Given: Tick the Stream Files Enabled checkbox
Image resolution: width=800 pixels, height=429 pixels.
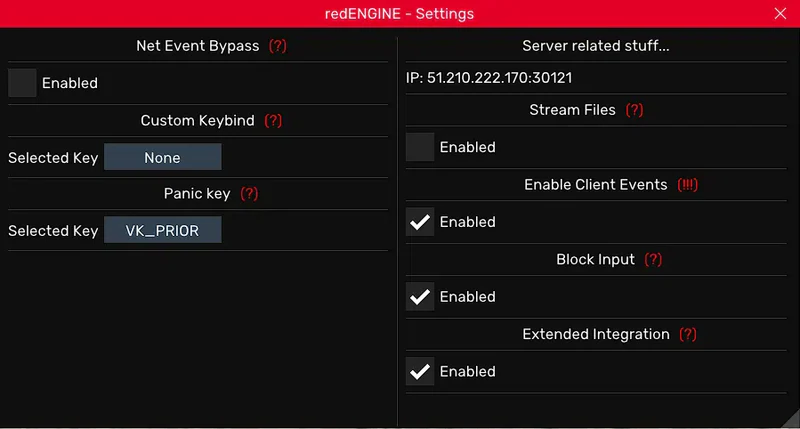Looking at the screenshot, I should 420,147.
